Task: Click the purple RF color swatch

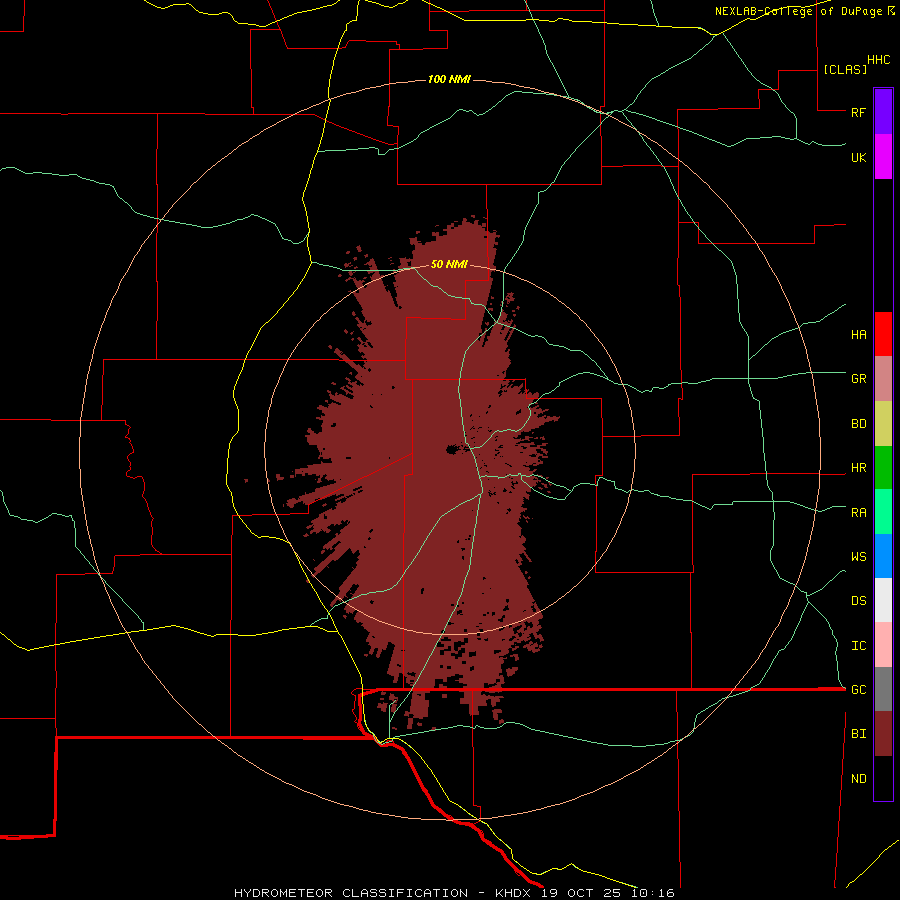Action: 883,112
